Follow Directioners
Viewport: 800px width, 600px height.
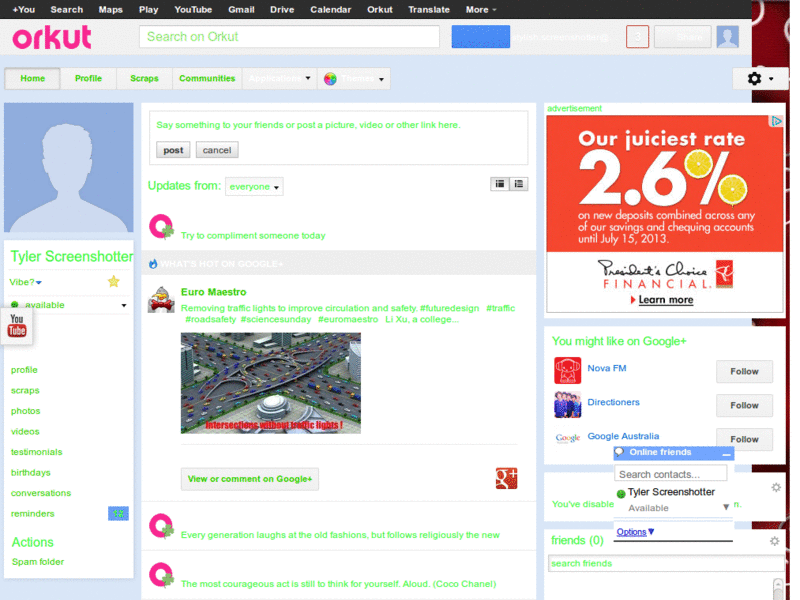click(x=744, y=405)
